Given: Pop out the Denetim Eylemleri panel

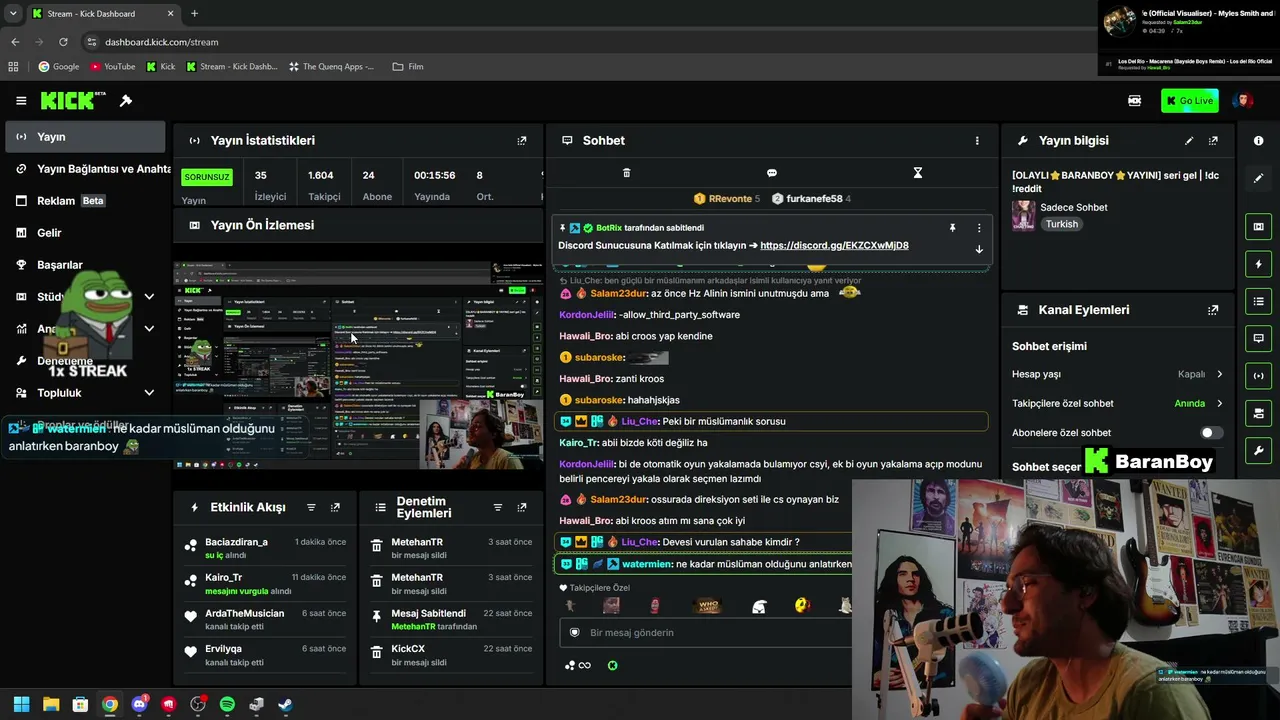Looking at the screenshot, I should click(522, 507).
